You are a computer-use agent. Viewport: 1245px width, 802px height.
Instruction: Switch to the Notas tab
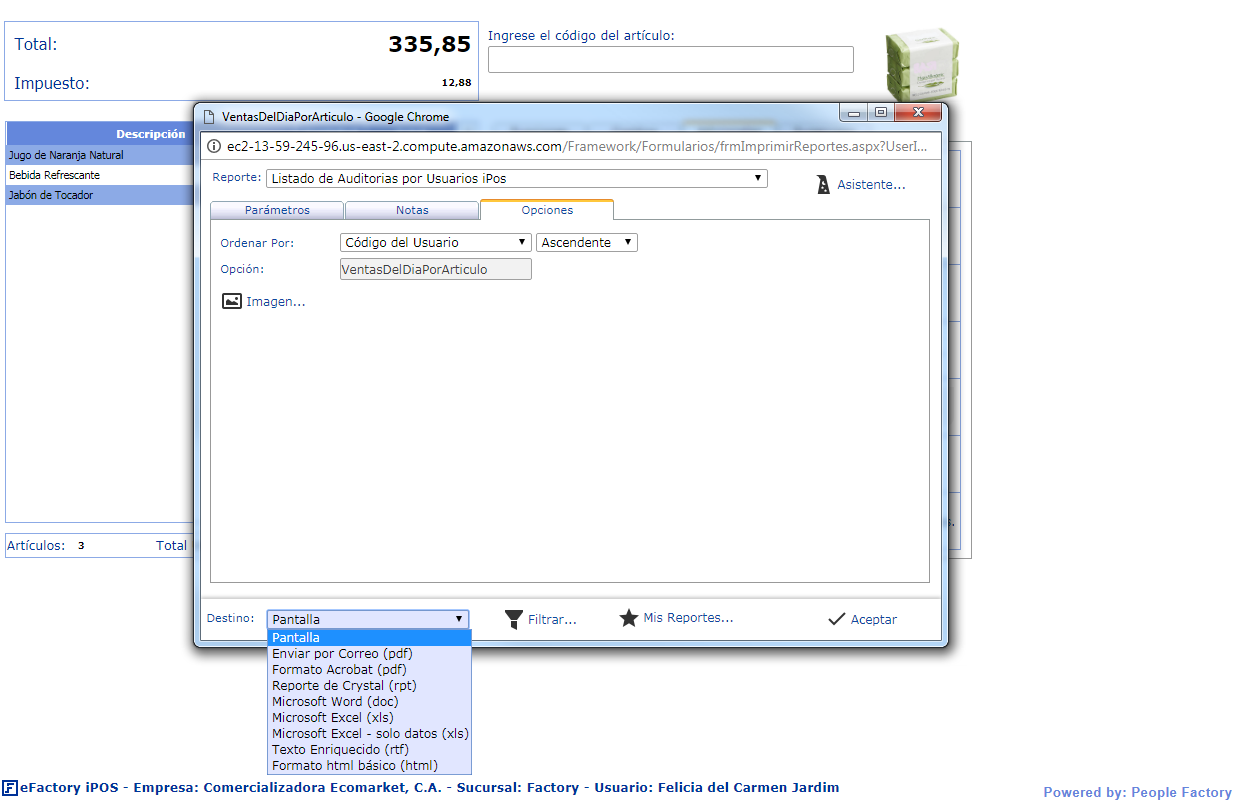(412, 210)
